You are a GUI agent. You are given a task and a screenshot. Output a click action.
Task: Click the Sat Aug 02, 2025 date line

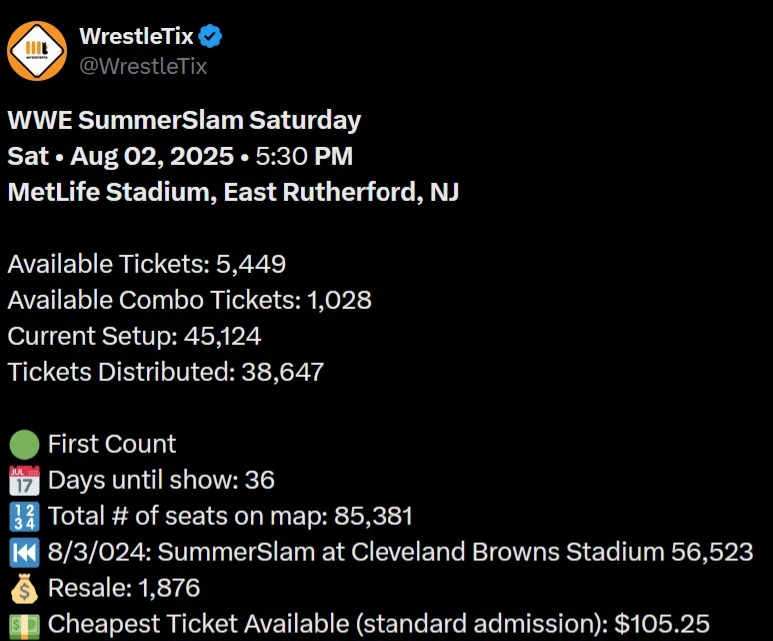tap(180, 157)
